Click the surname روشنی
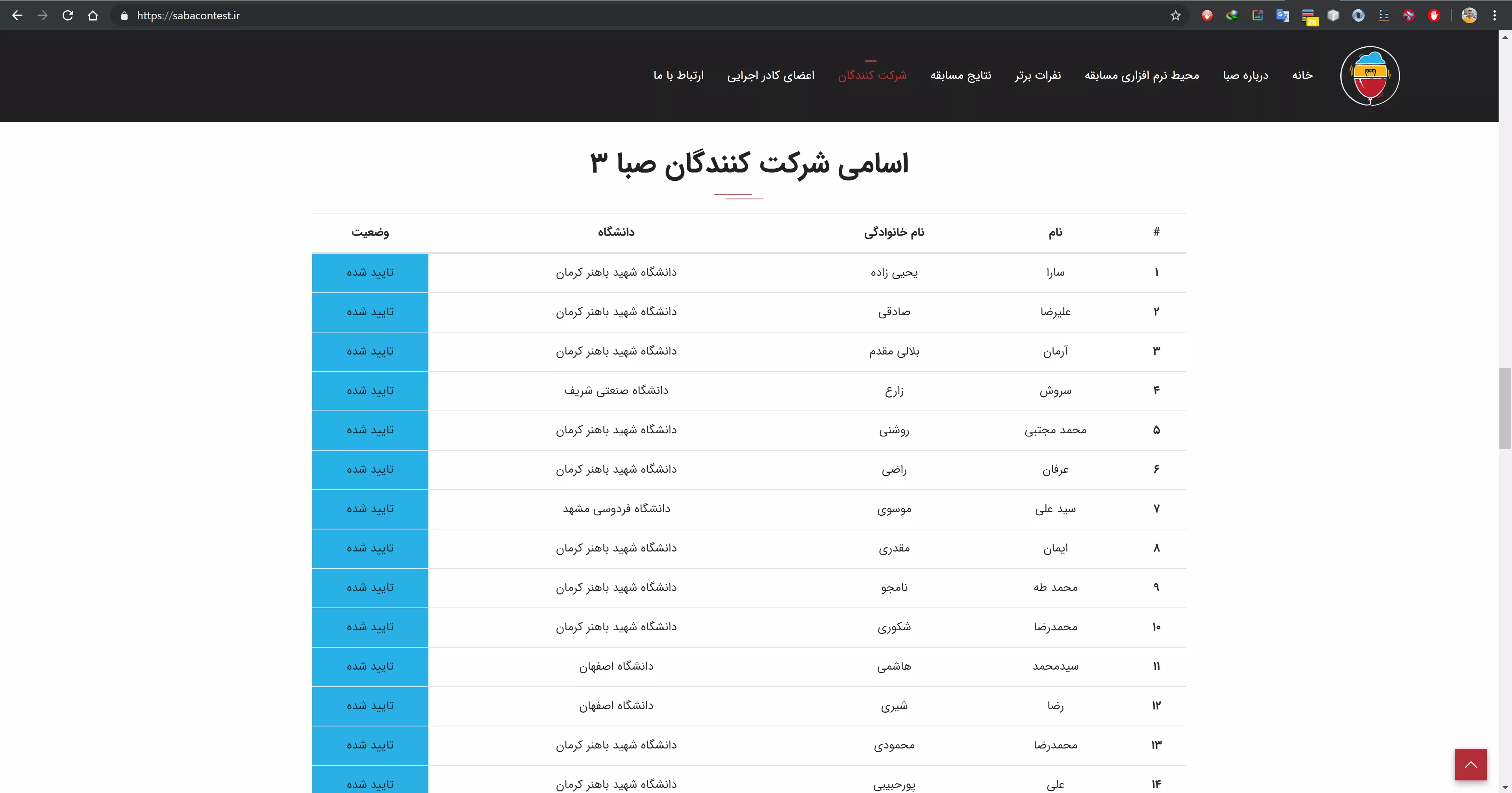The height and width of the screenshot is (793, 1512). click(894, 430)
